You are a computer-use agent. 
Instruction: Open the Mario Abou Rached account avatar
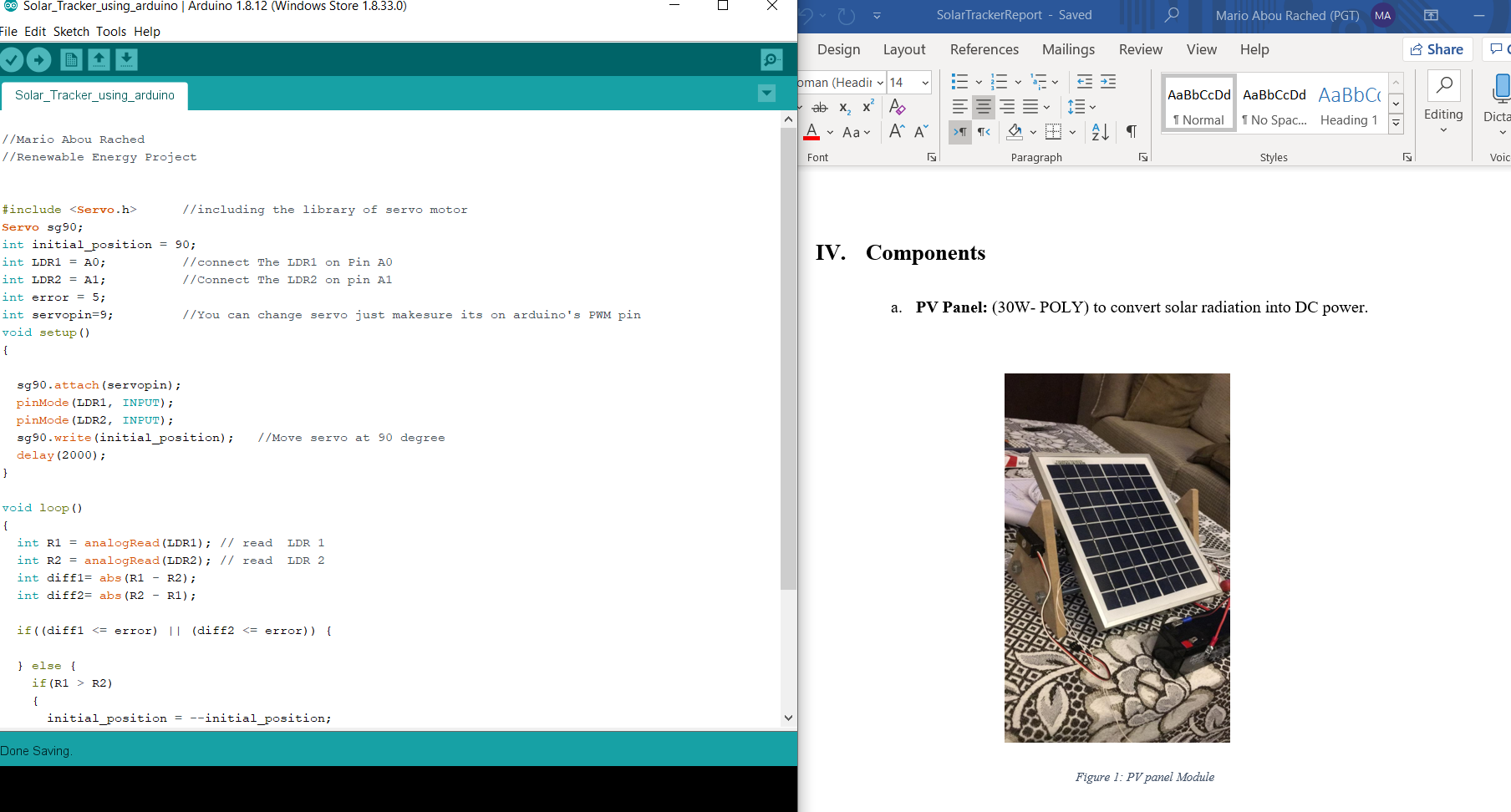coord(1383,15)
